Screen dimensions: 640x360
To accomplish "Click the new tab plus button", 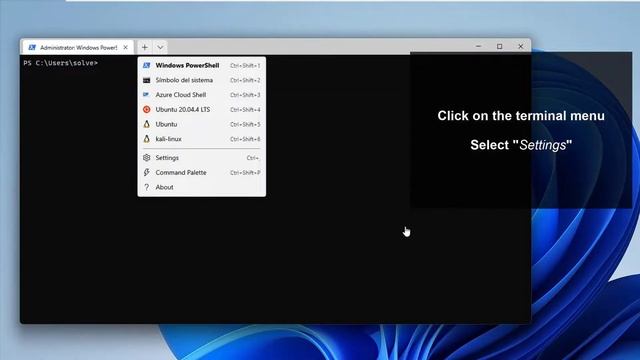I will 144,47.
